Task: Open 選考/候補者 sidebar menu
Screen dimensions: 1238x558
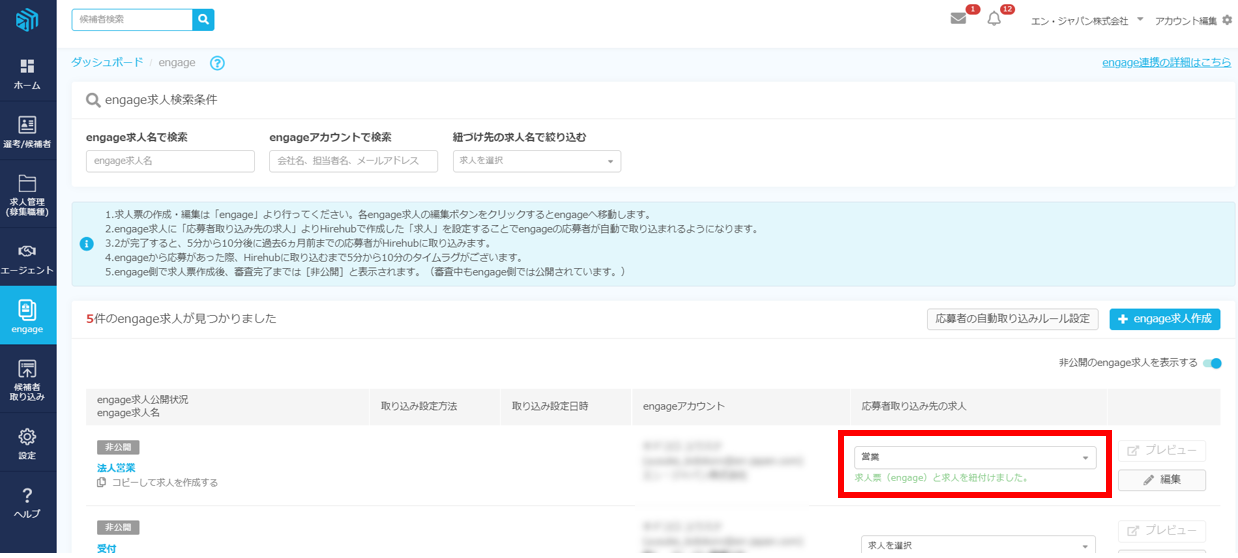Action: pyautogui.click(x=27, y=132)
